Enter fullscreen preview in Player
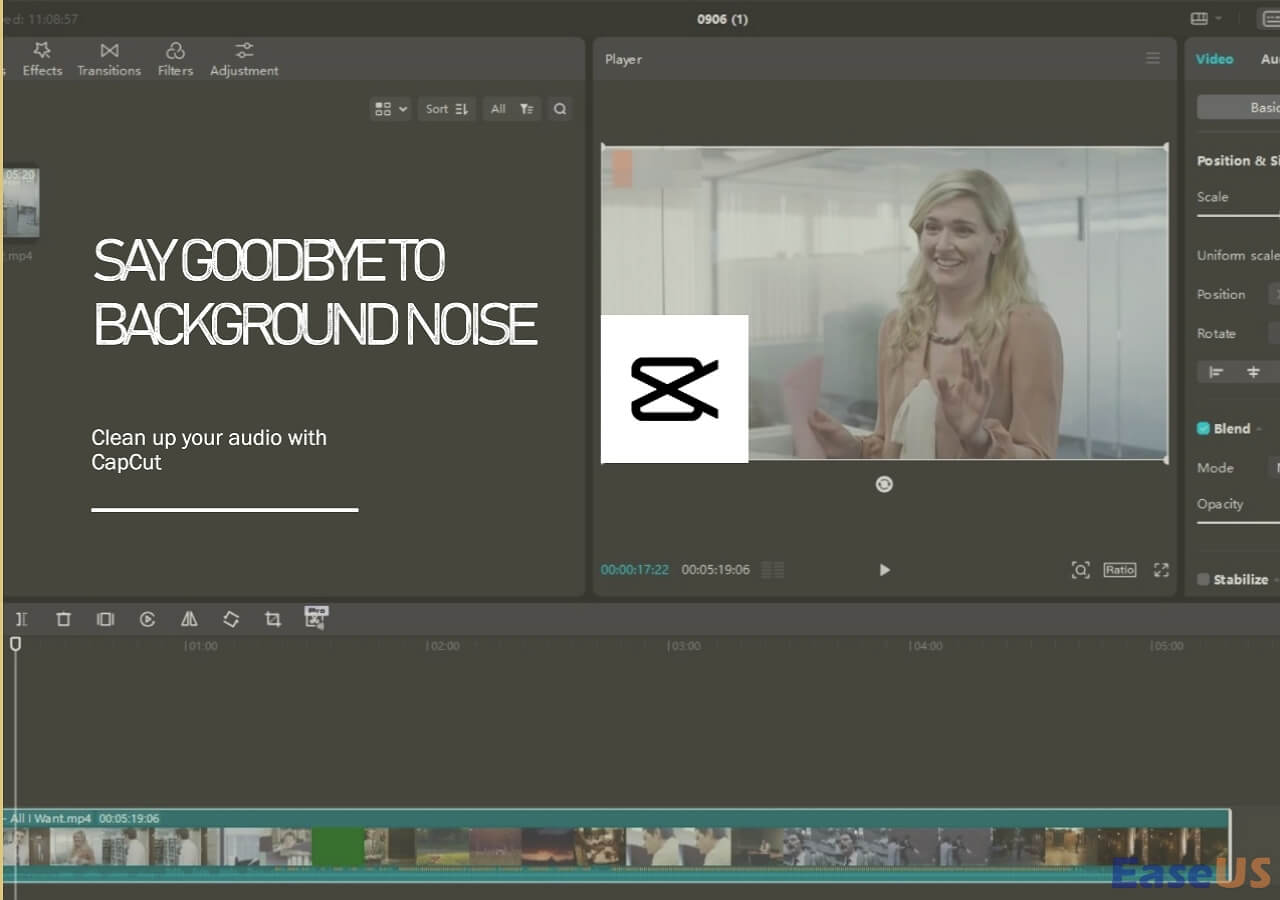Image resolution: width=1280 pixels, height=900 pixels. (1161, 570)
